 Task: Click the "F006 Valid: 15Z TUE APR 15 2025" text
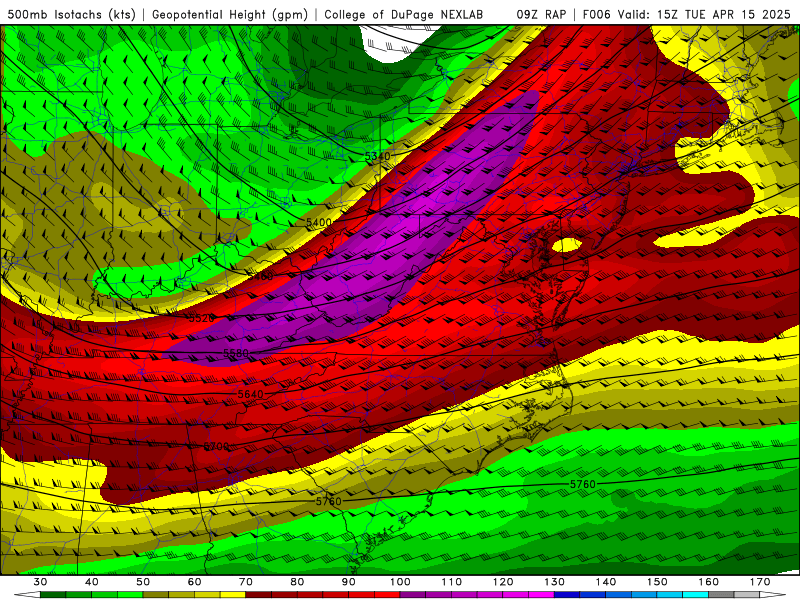coord(686,14)
